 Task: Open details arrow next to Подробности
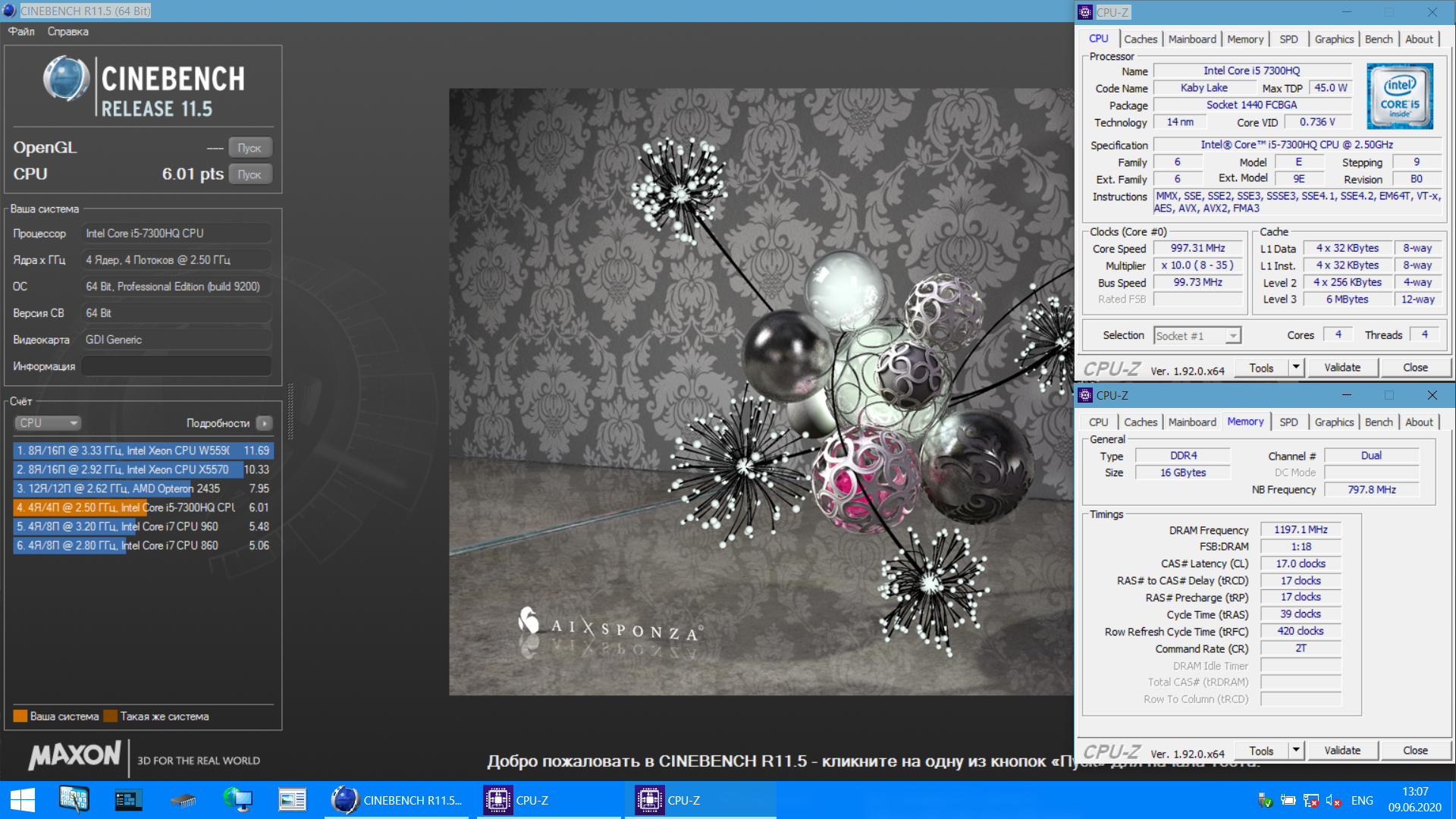click(264, 423)
